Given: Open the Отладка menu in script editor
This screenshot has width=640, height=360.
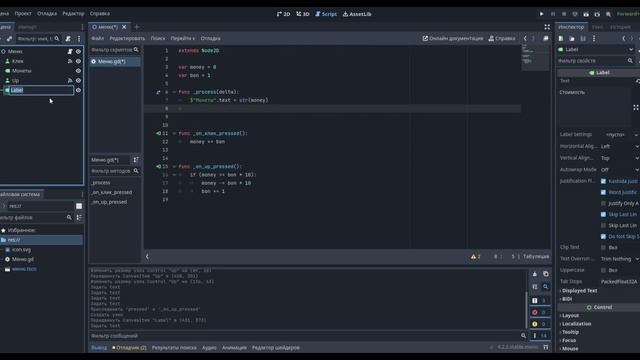Looking at the screenshot, I should coord(211,38).
